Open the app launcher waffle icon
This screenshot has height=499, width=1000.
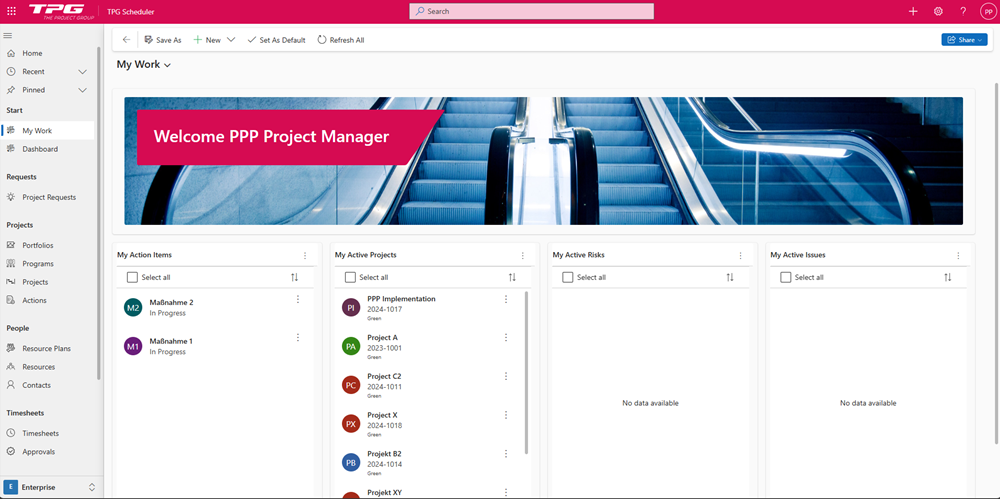11,11
